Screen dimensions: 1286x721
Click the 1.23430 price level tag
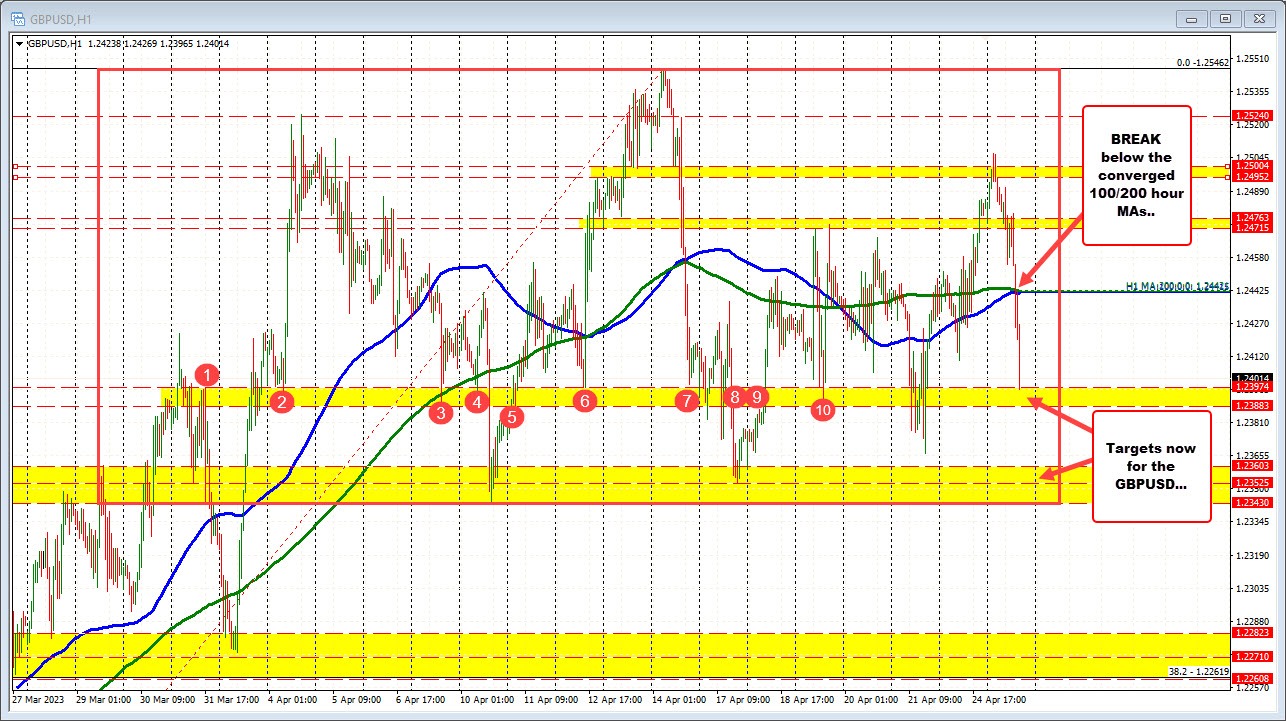coord(1254,502)
